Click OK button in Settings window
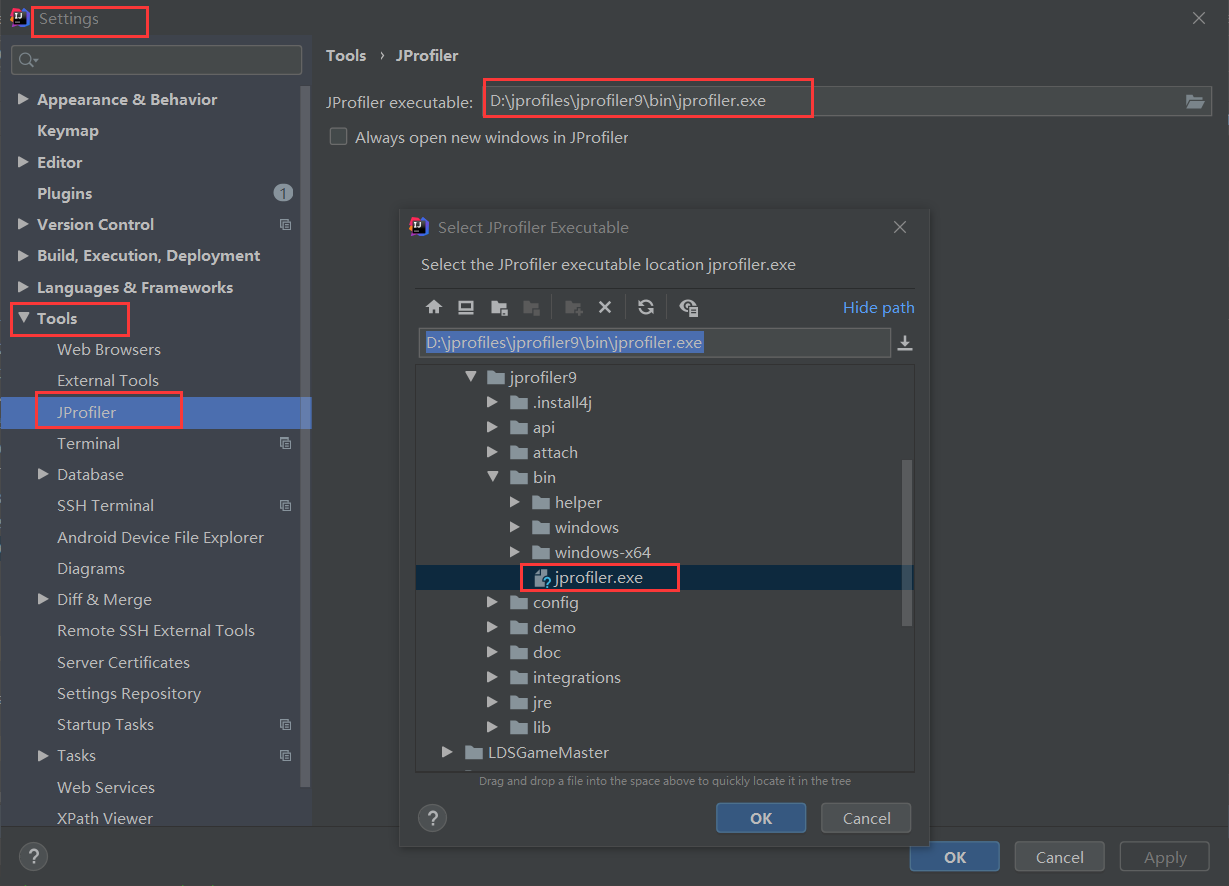1229x886 pixels. pos(955,857)
